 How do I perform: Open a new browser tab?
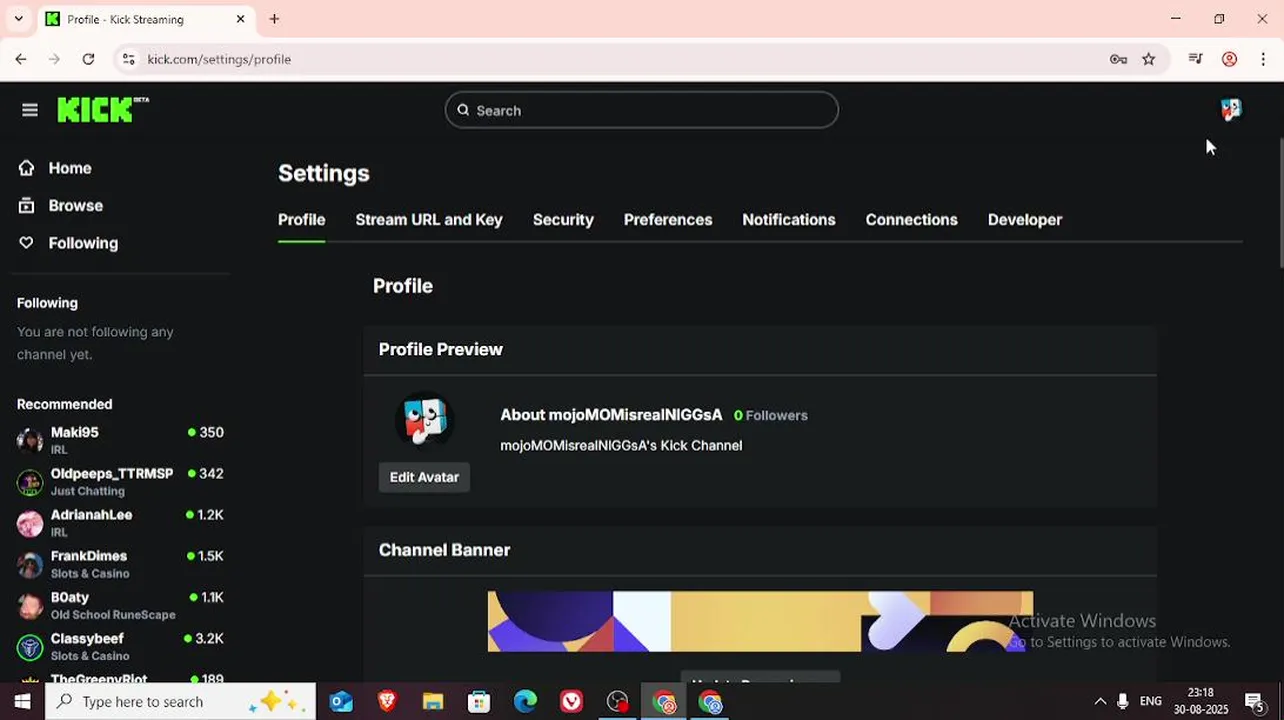(274, 19)
